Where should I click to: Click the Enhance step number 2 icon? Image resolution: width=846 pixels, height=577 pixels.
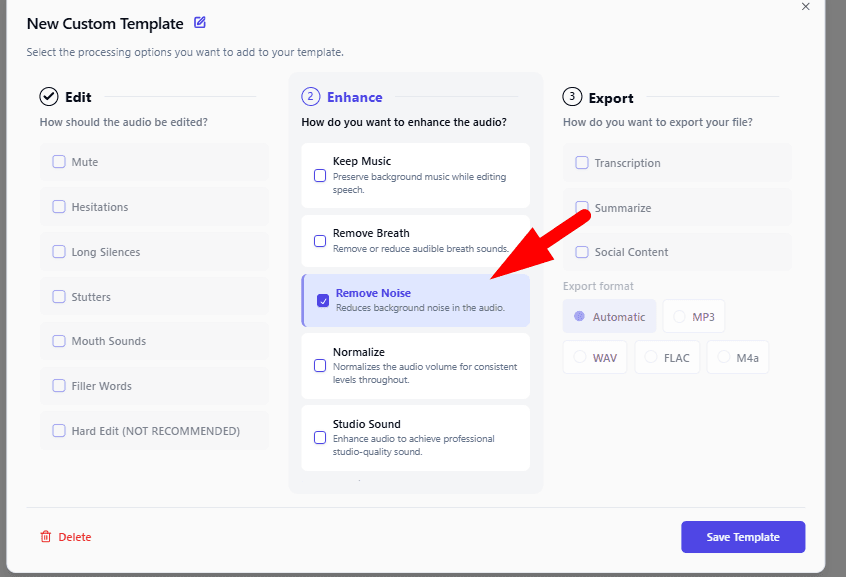pyautogui.click(x=310, y=97)
